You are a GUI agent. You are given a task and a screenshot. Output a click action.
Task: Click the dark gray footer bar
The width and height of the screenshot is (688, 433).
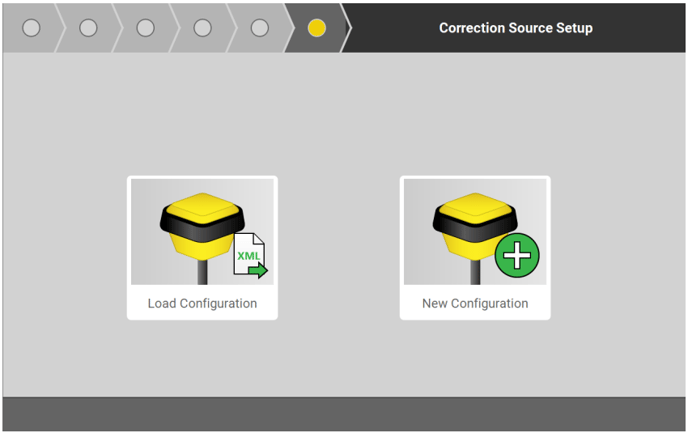(344, 413)
